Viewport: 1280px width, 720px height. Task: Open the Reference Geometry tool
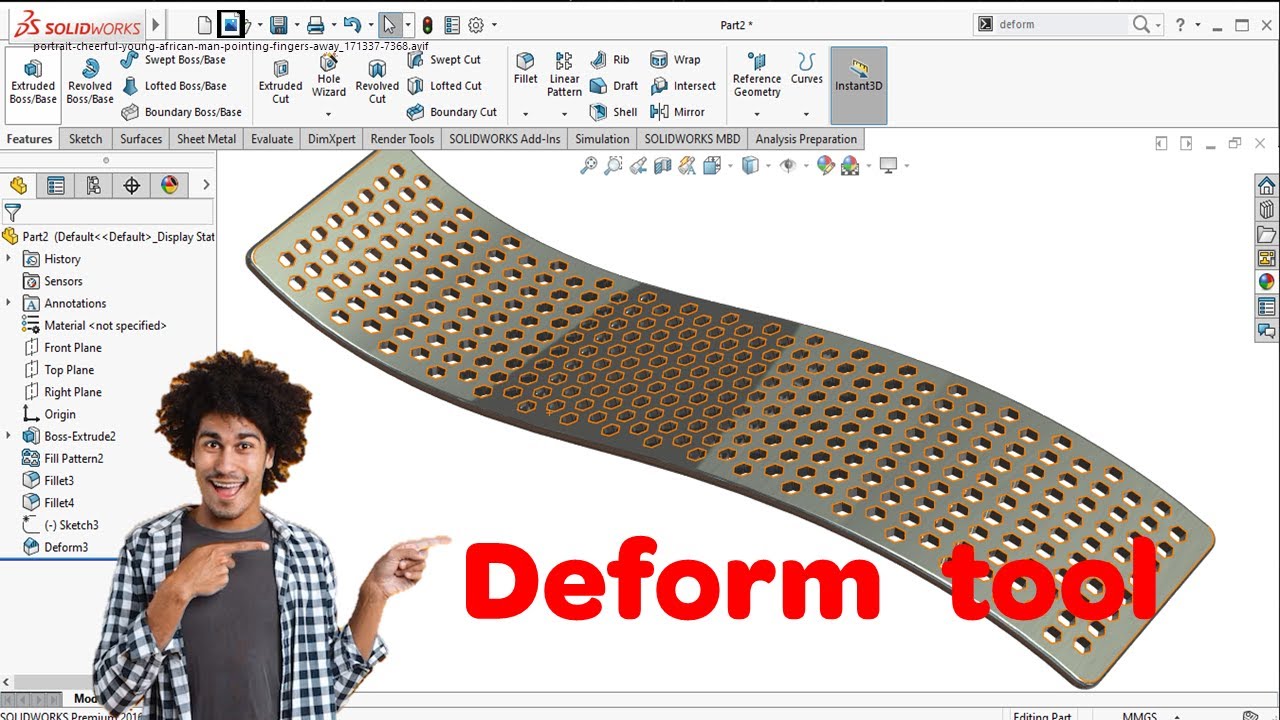757,76
